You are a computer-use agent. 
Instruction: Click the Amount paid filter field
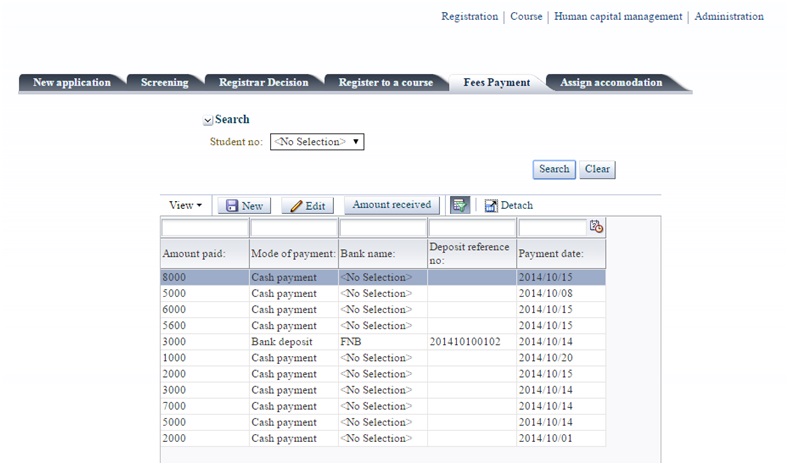coord(204,228)
